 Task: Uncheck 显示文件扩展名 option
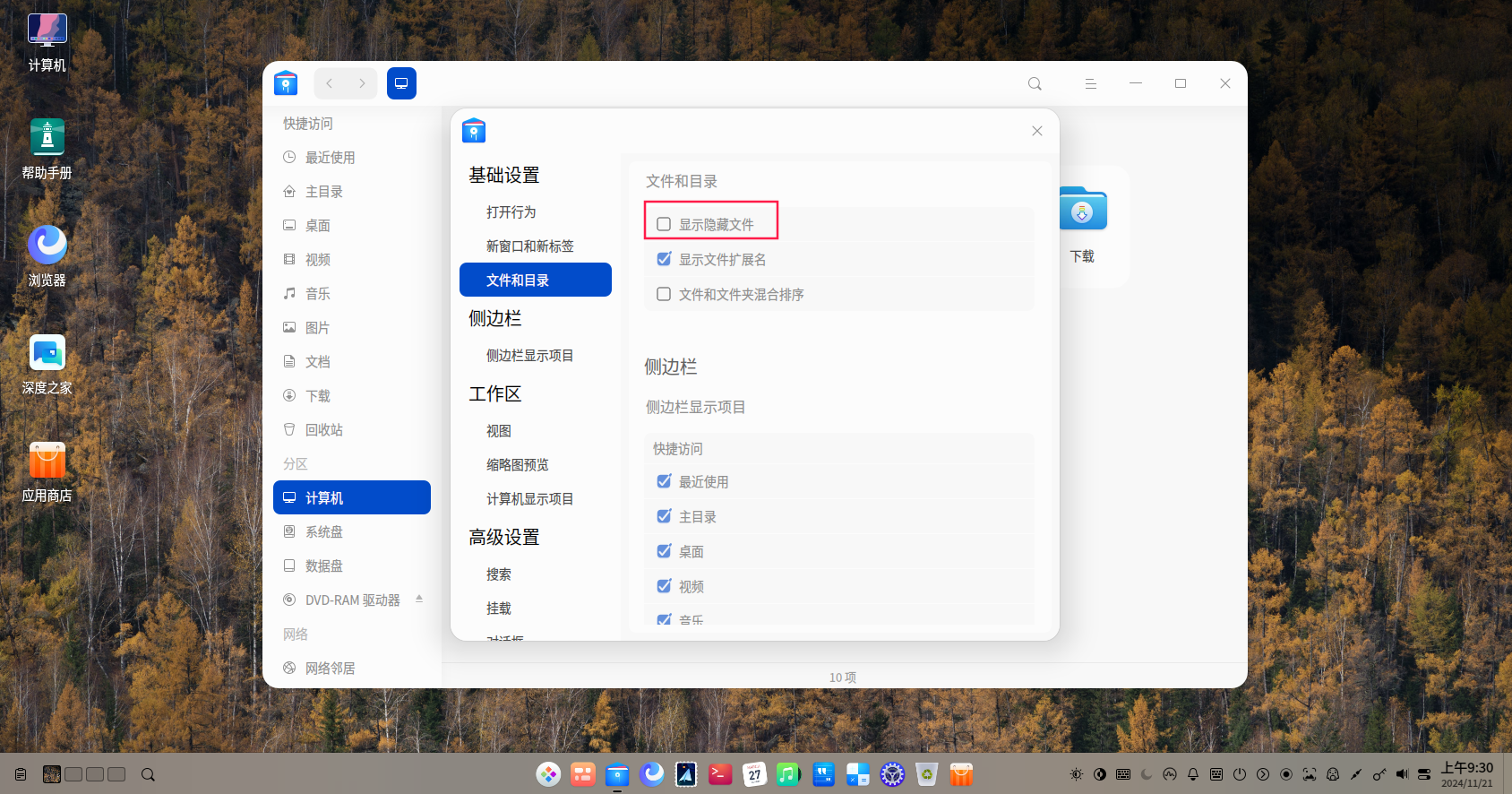click(664, 259)
